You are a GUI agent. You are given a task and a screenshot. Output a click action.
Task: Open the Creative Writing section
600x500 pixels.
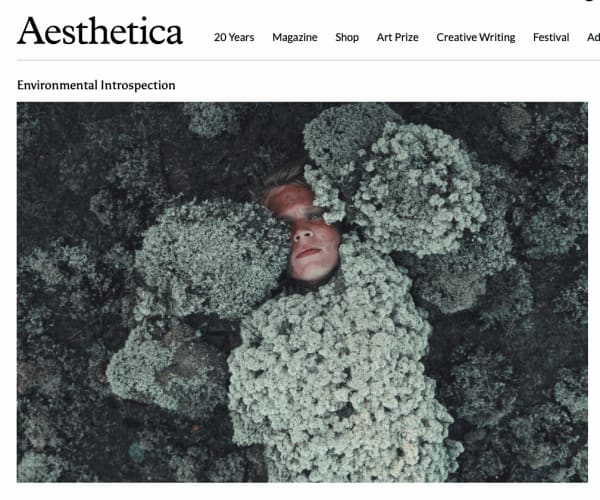476,37
